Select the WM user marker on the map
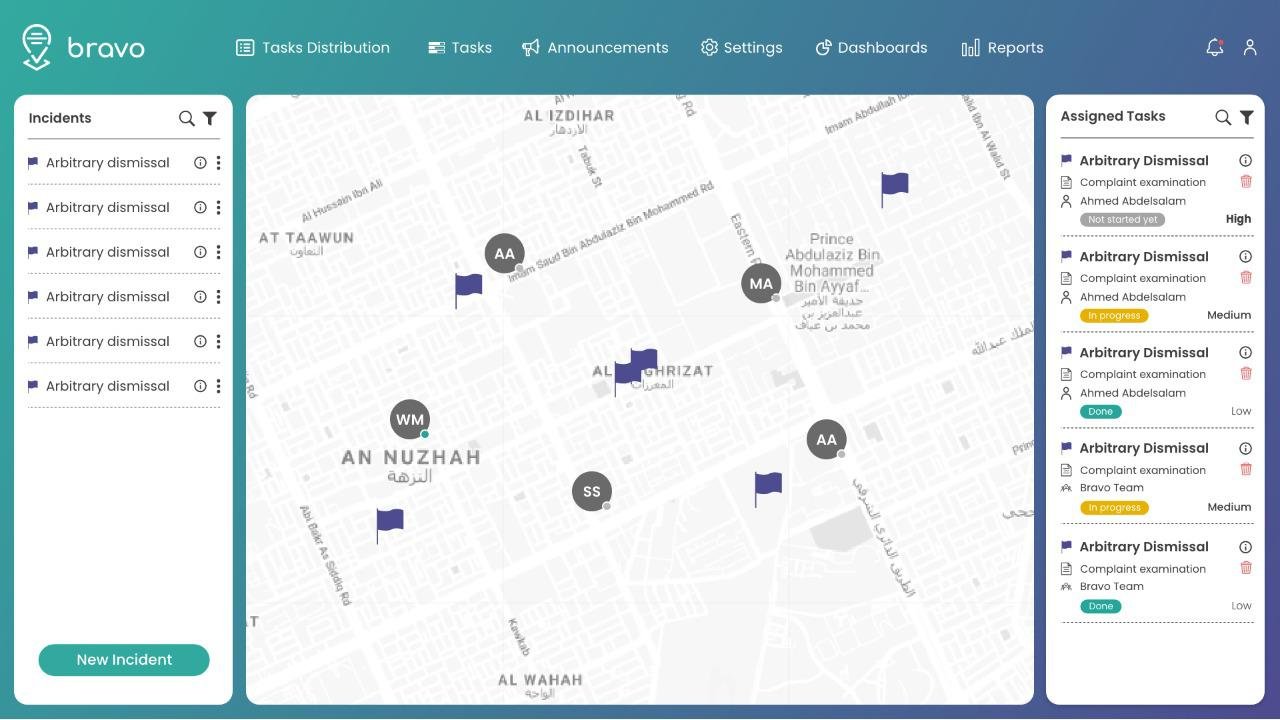The image size is (1280, 720). pos(410,420)
